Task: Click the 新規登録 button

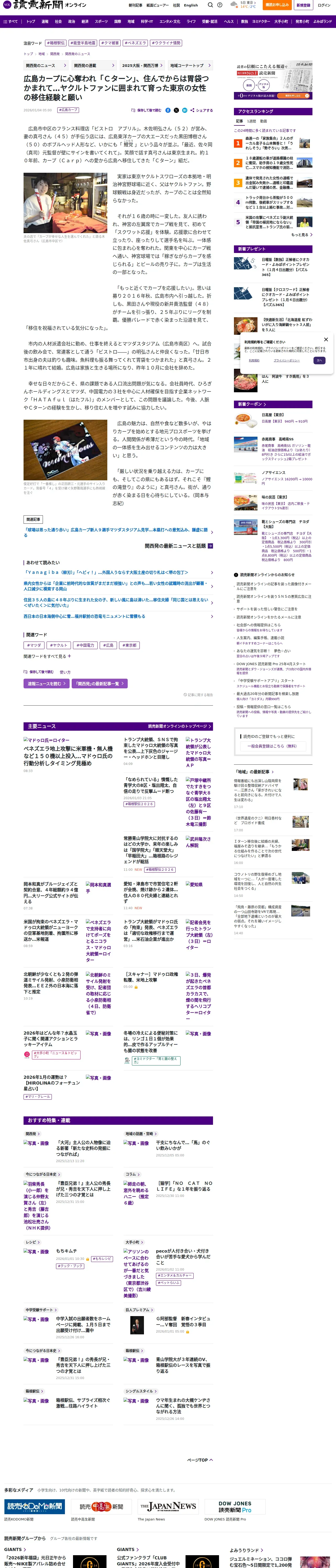Action: click(303, 5)
